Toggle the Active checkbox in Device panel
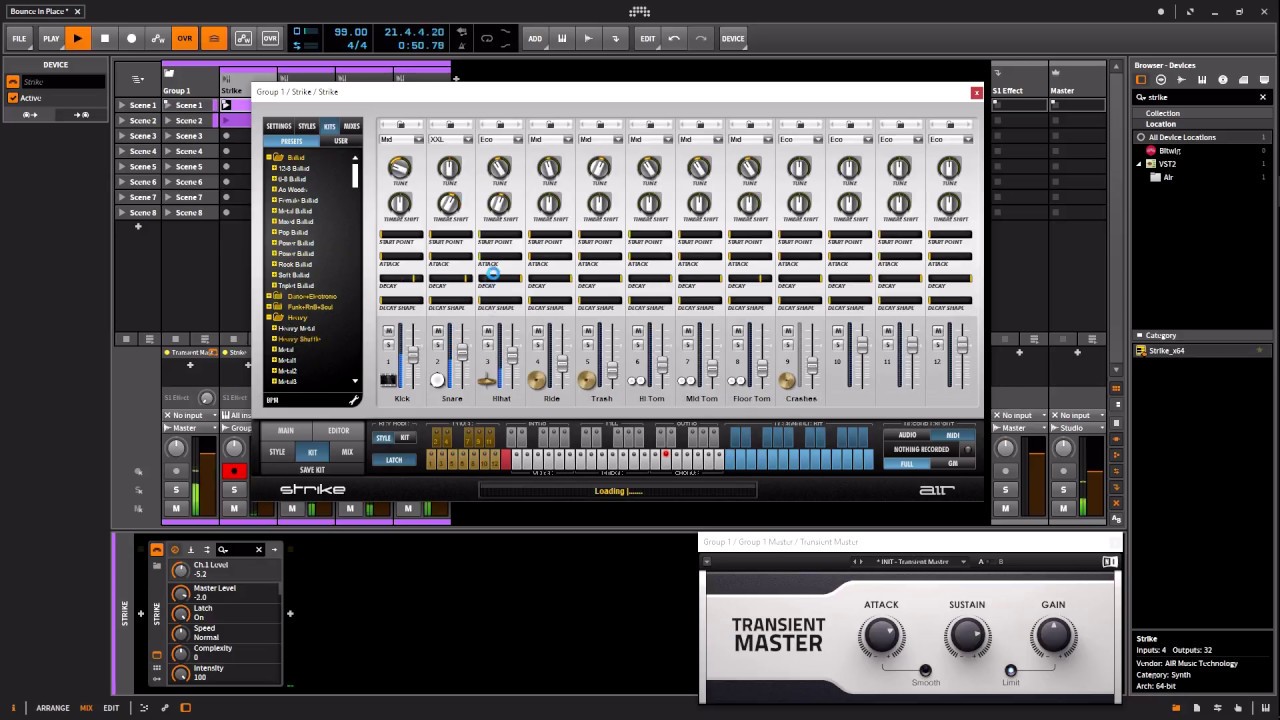 pos(13,98)
